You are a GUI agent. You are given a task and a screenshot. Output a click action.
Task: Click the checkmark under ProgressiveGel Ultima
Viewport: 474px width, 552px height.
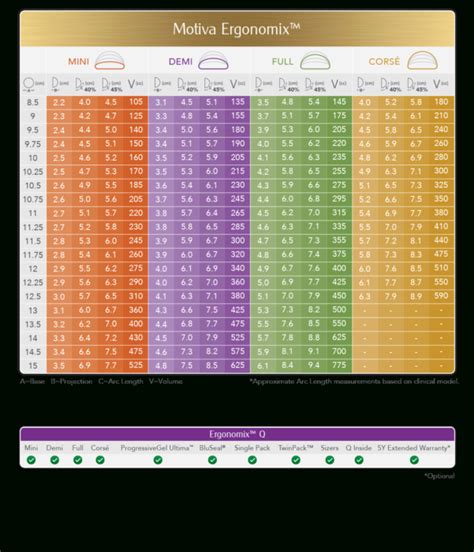(x=158, y=460)
